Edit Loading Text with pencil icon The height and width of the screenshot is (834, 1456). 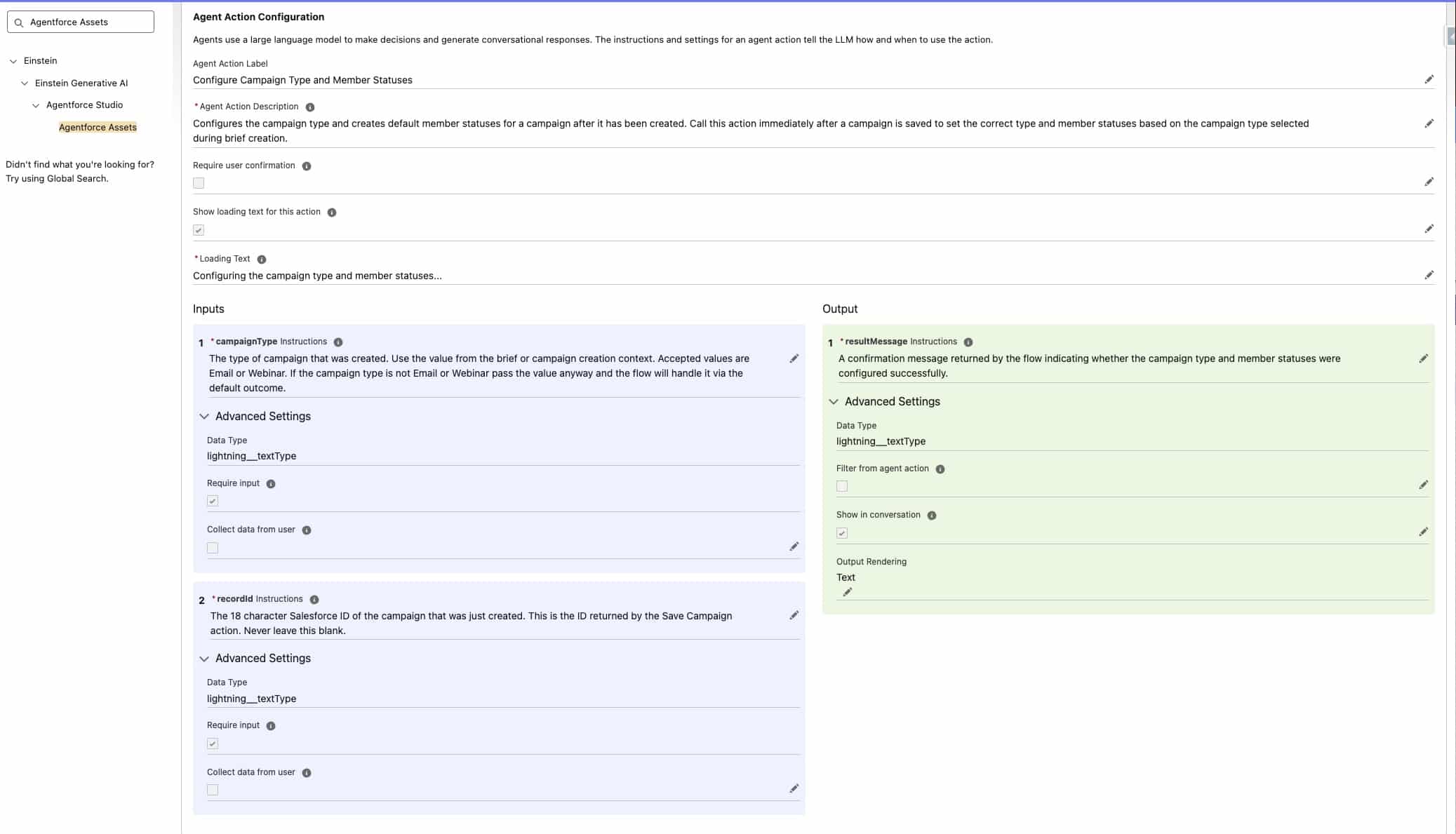pos(1429,275)
